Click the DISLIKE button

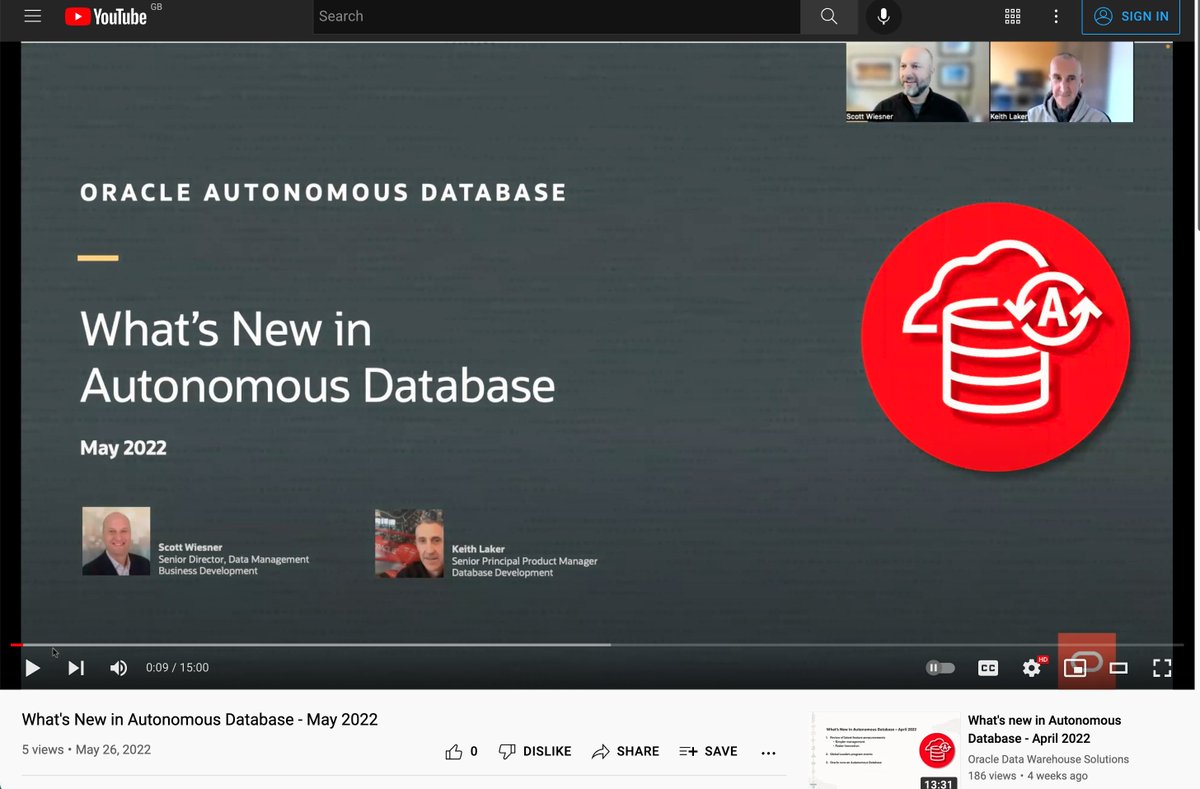pyautogui.click(x=535, y=751)
